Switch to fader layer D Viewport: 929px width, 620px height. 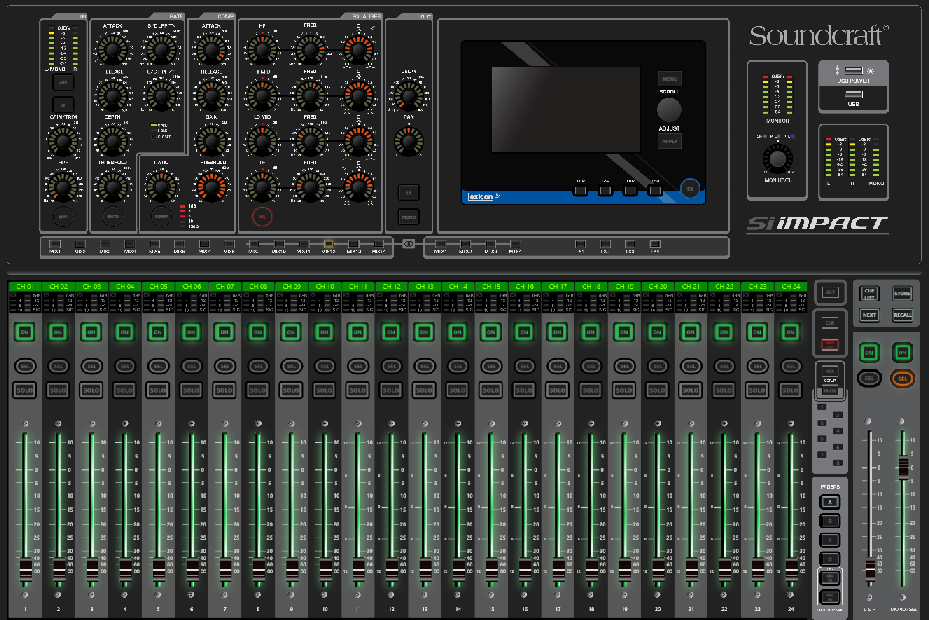pos(829,558)
